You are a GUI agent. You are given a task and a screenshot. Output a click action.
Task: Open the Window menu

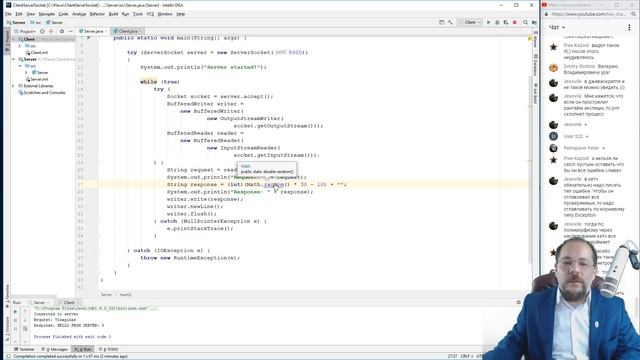click(165, 14)
